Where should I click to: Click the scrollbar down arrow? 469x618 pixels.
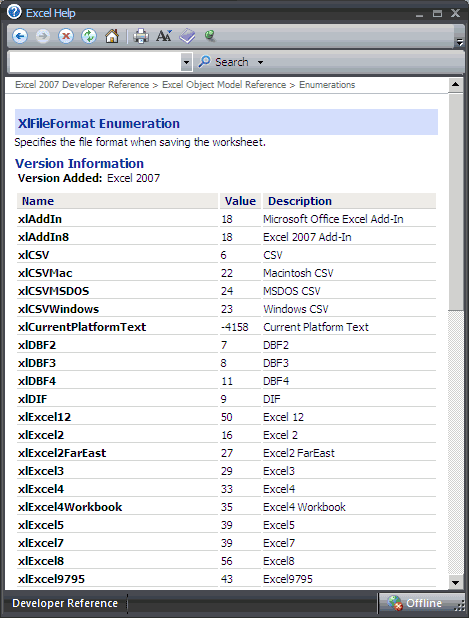456,583
